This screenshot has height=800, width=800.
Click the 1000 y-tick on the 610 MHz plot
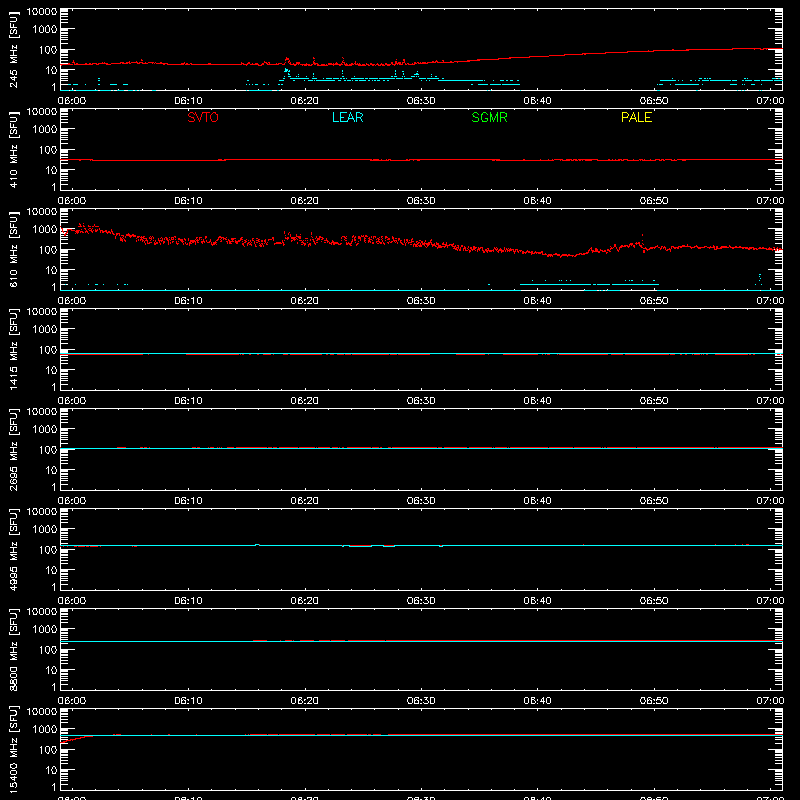click(x=45, y=230)
